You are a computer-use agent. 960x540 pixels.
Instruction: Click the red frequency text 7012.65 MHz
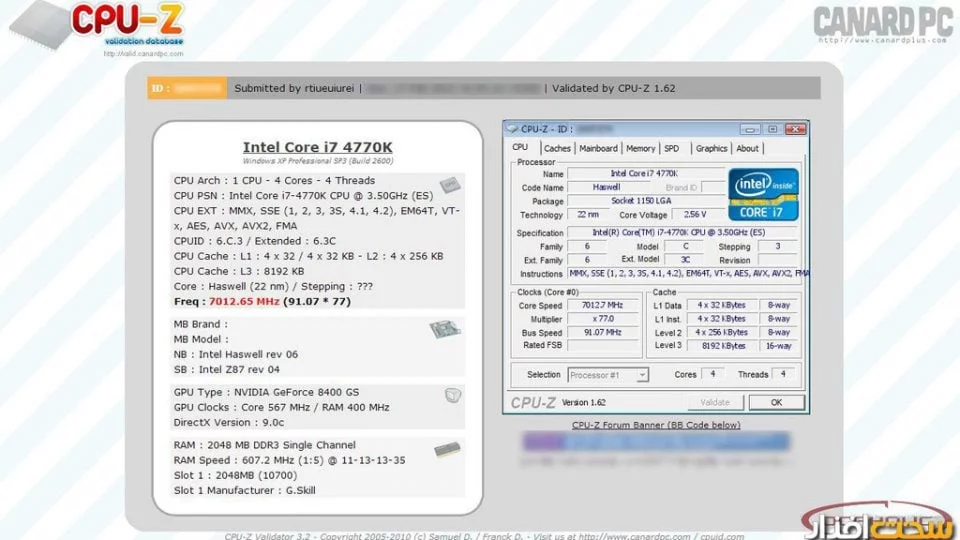[x=244, y=301]
